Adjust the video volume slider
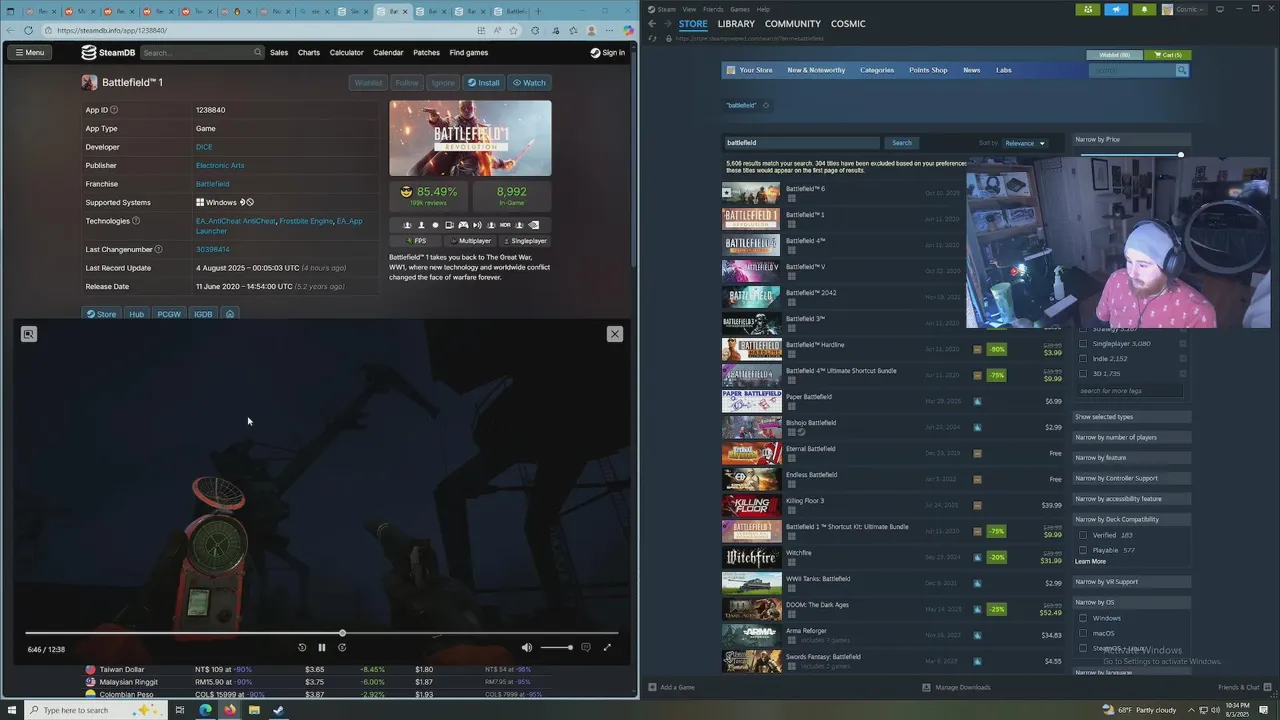Screen dimensions: 1280x720 coord(556,648)
